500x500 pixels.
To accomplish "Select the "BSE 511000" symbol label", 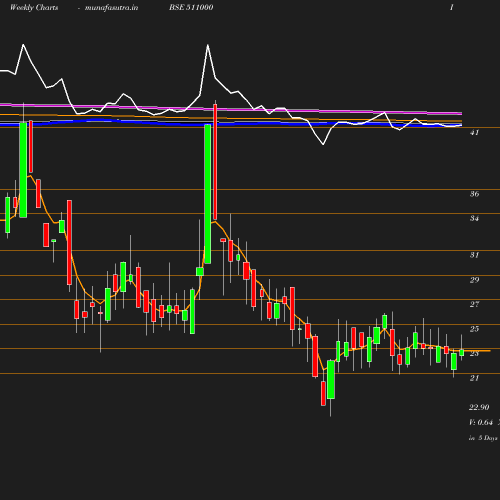I will click(x=191, y=8).
